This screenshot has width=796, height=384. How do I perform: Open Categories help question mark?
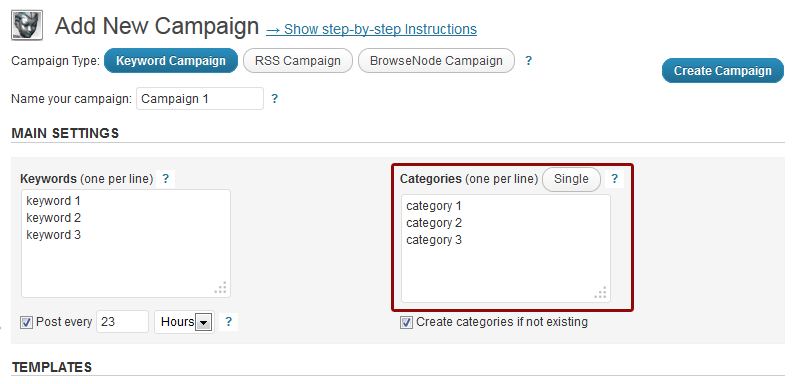(x=614, y=179)
